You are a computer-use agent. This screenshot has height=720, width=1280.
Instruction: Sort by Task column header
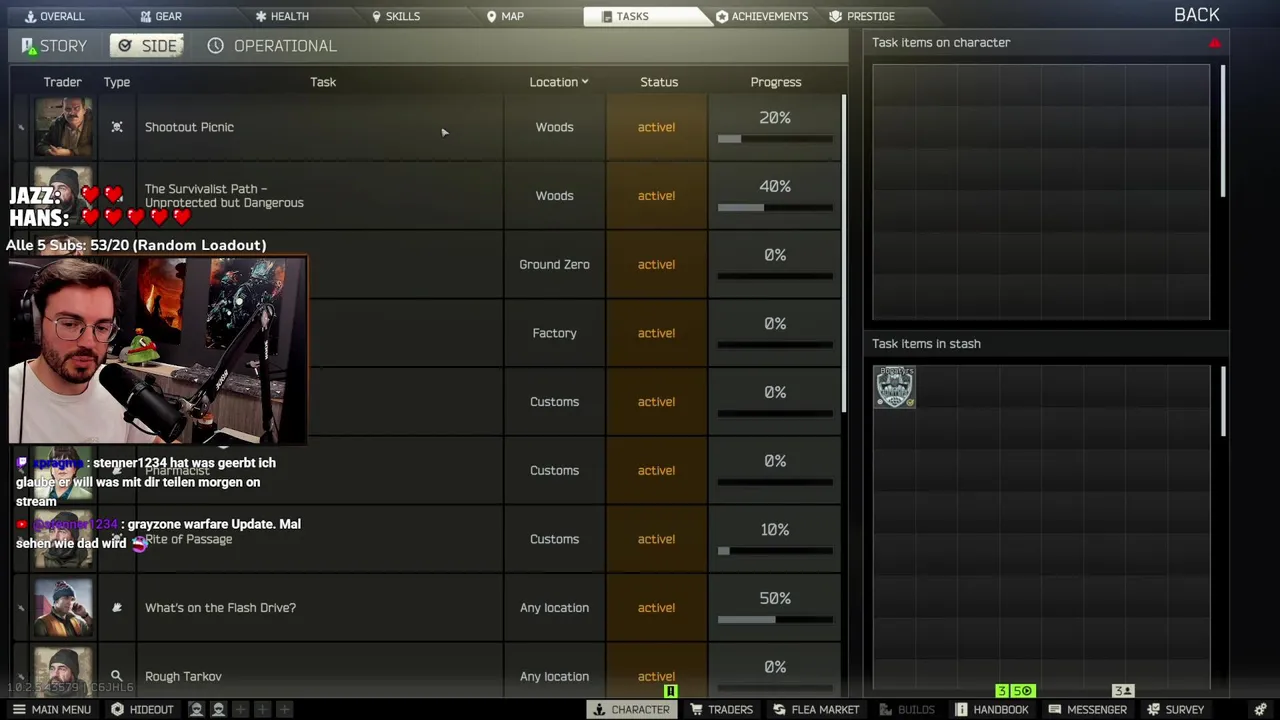pyautogui.click(x=323, y=82)
